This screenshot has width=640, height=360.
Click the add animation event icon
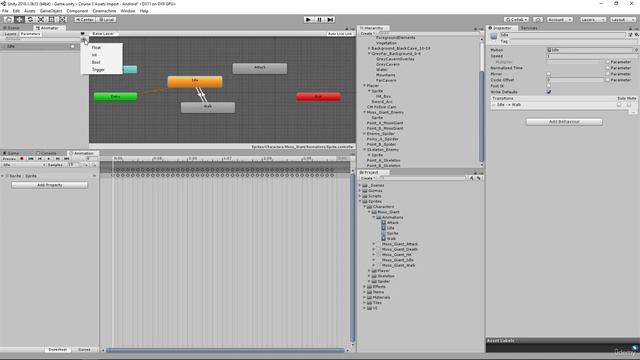[x=95, y=164]
